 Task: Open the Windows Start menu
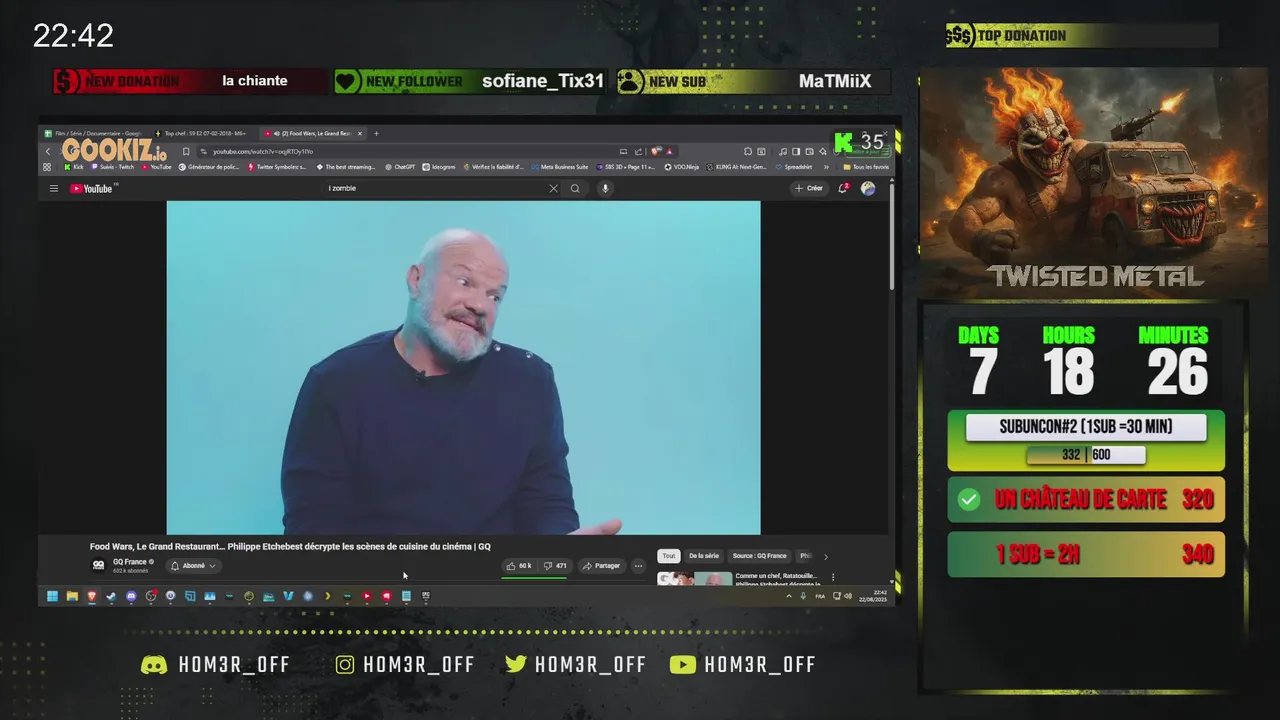pos(52,596)
